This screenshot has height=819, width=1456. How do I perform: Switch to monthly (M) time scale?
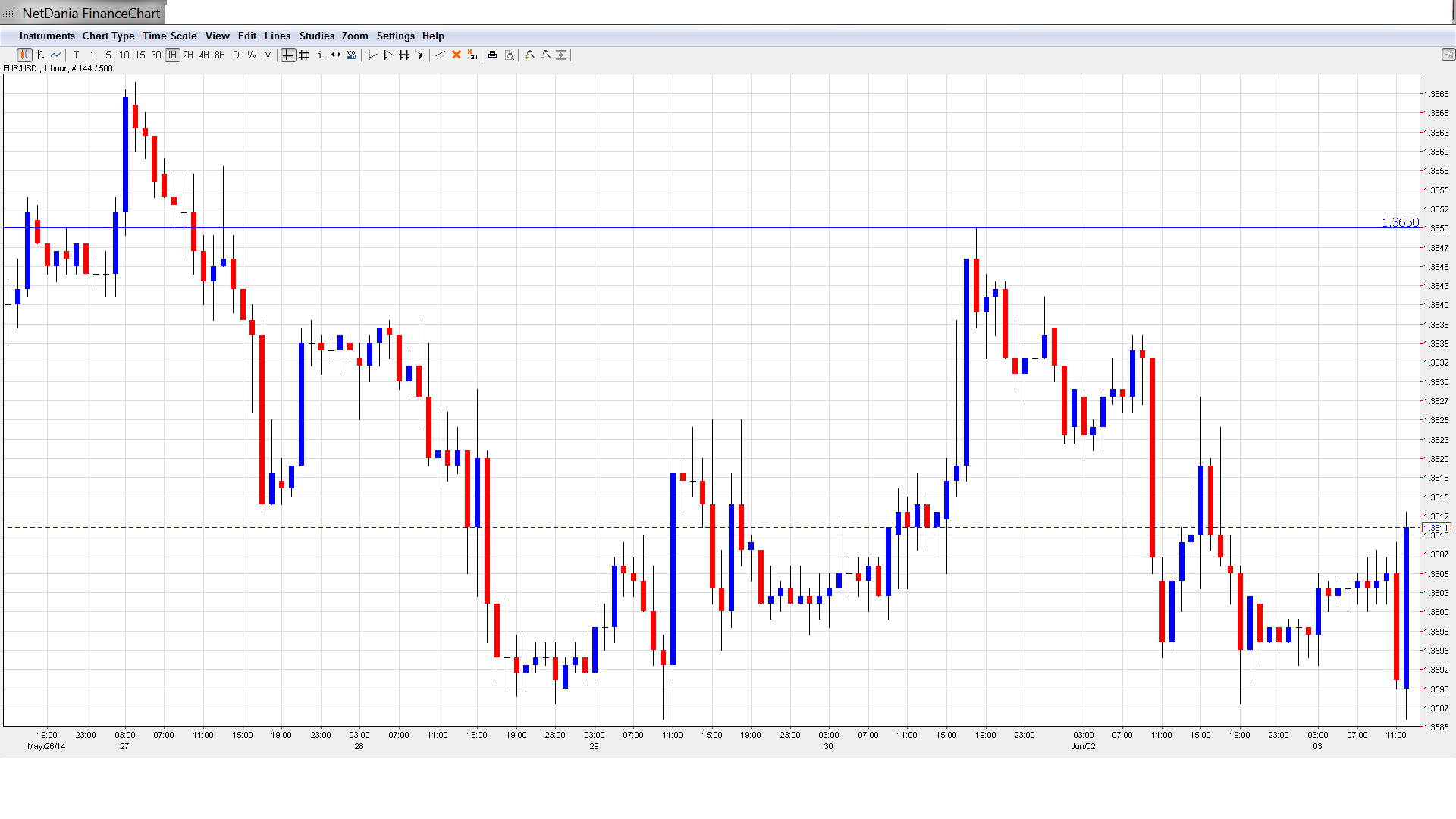(x=268, y=55)
